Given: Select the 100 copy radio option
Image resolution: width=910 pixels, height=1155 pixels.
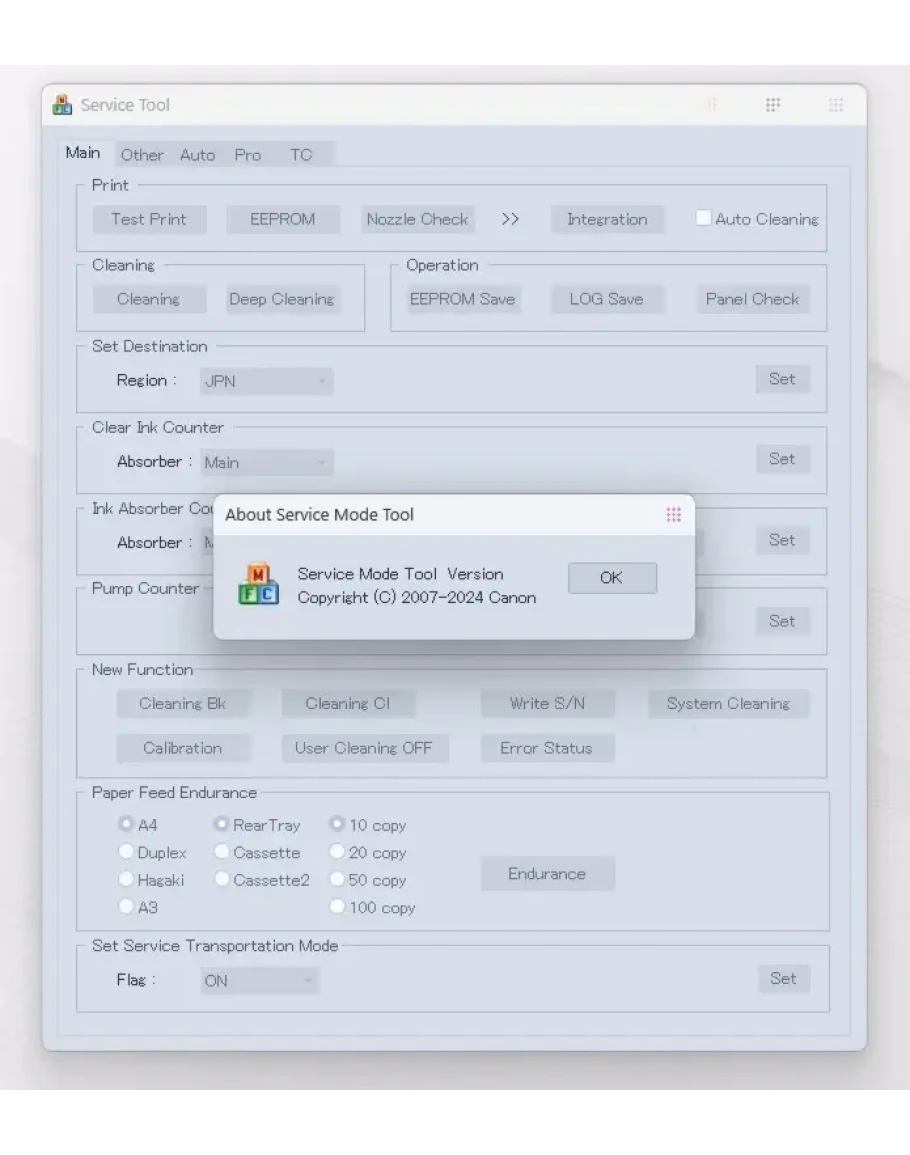Looking at the screenshot, I should [x=337, y=907].
